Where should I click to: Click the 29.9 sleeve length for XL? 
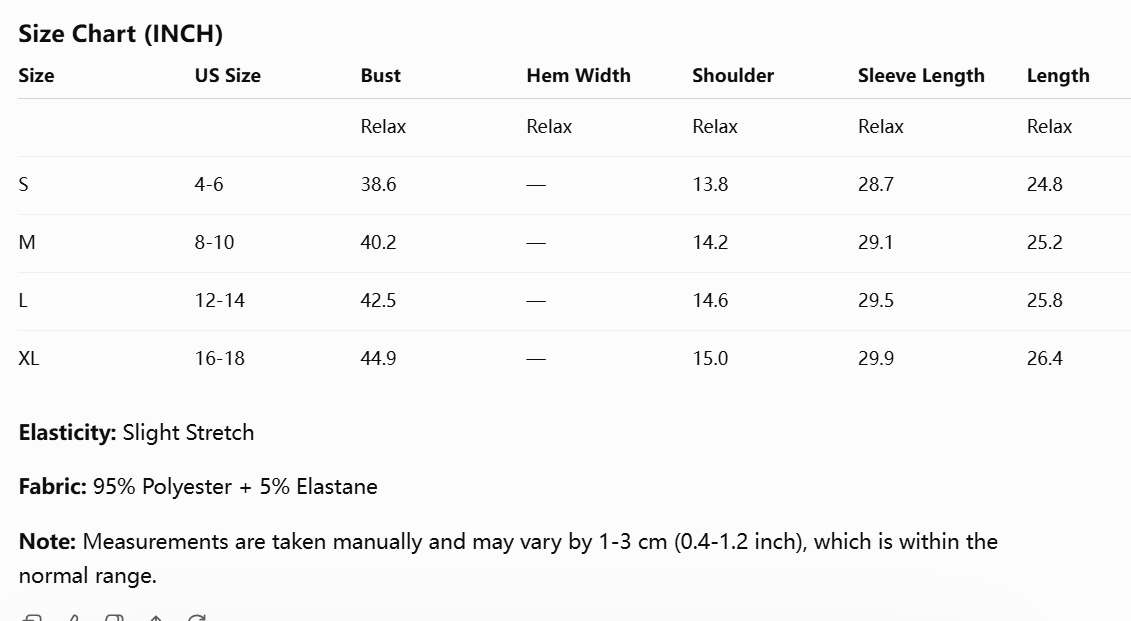(876, 358)
